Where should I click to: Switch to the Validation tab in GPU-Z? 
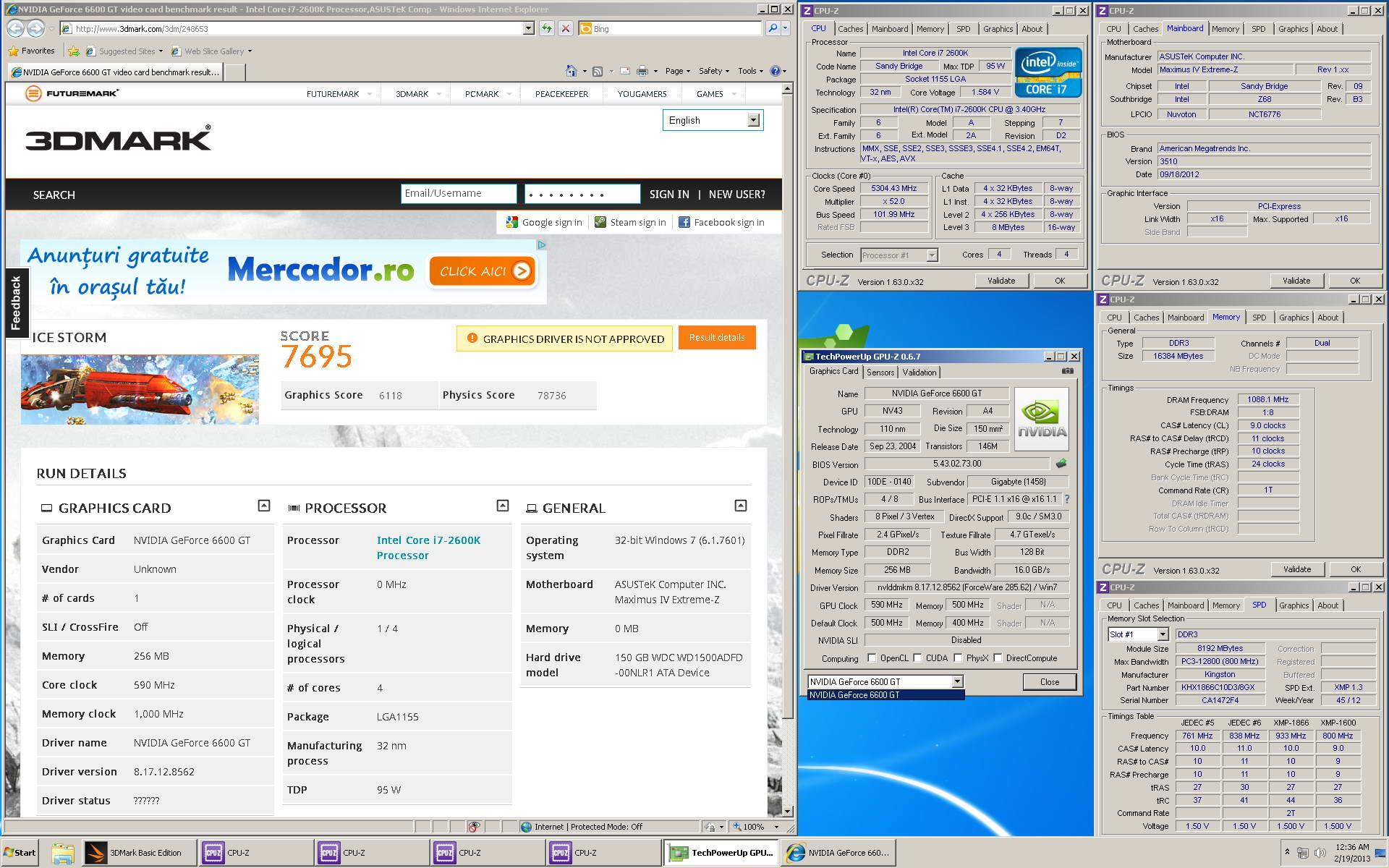click(x=919, y=373)
